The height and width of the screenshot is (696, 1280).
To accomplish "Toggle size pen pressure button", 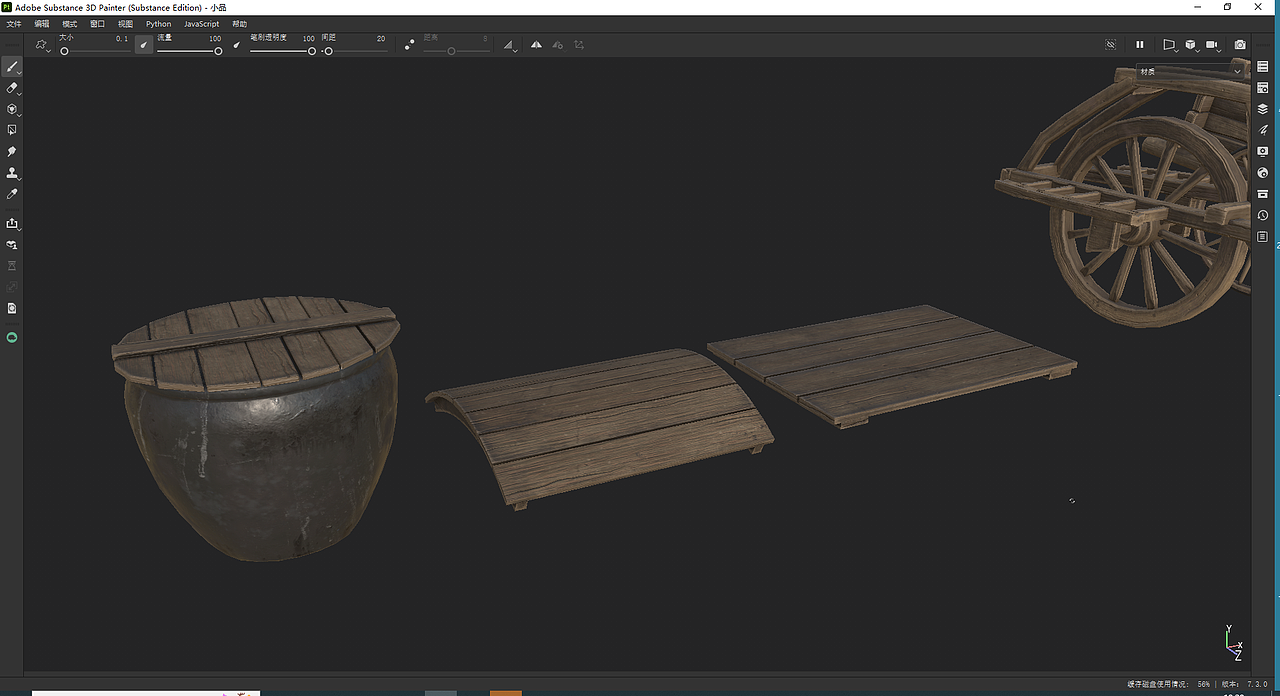I will click(144, 45).
